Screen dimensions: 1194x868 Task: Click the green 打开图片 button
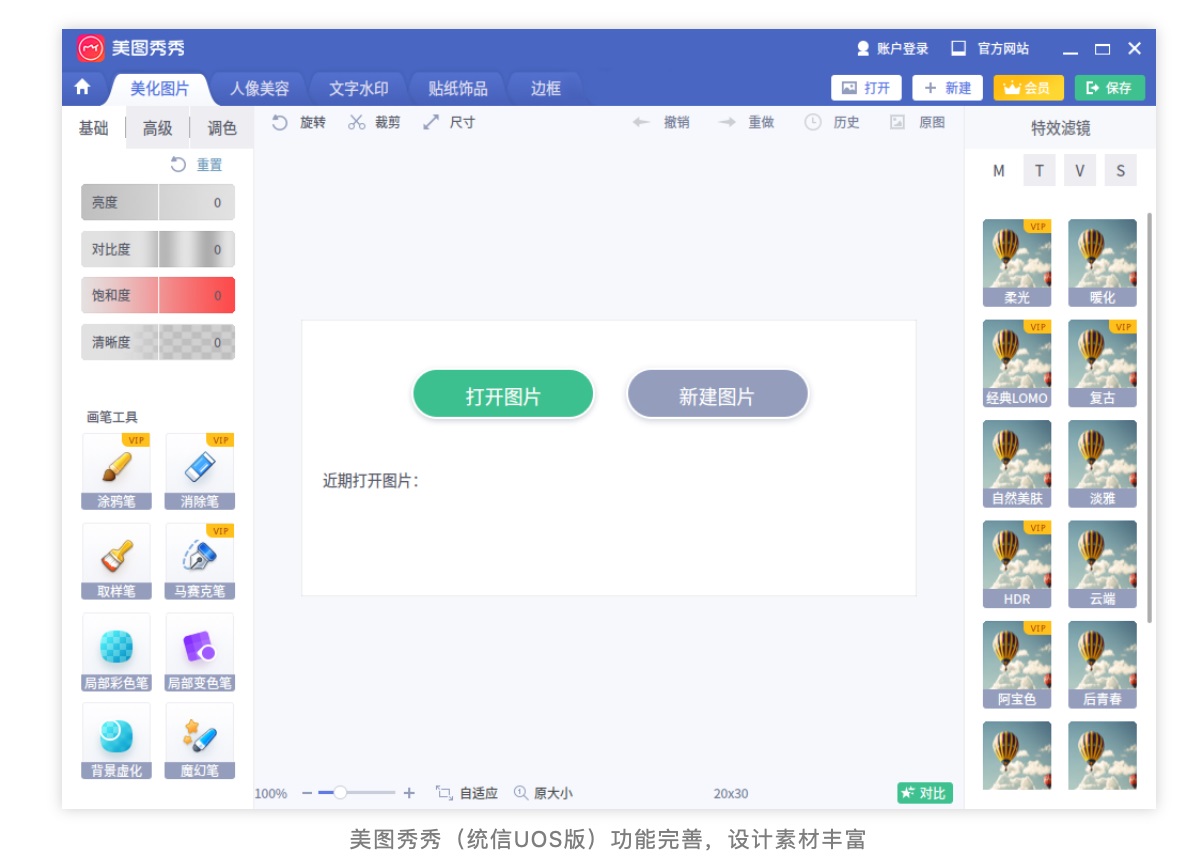pyautogui.click(x=503, y=395)
